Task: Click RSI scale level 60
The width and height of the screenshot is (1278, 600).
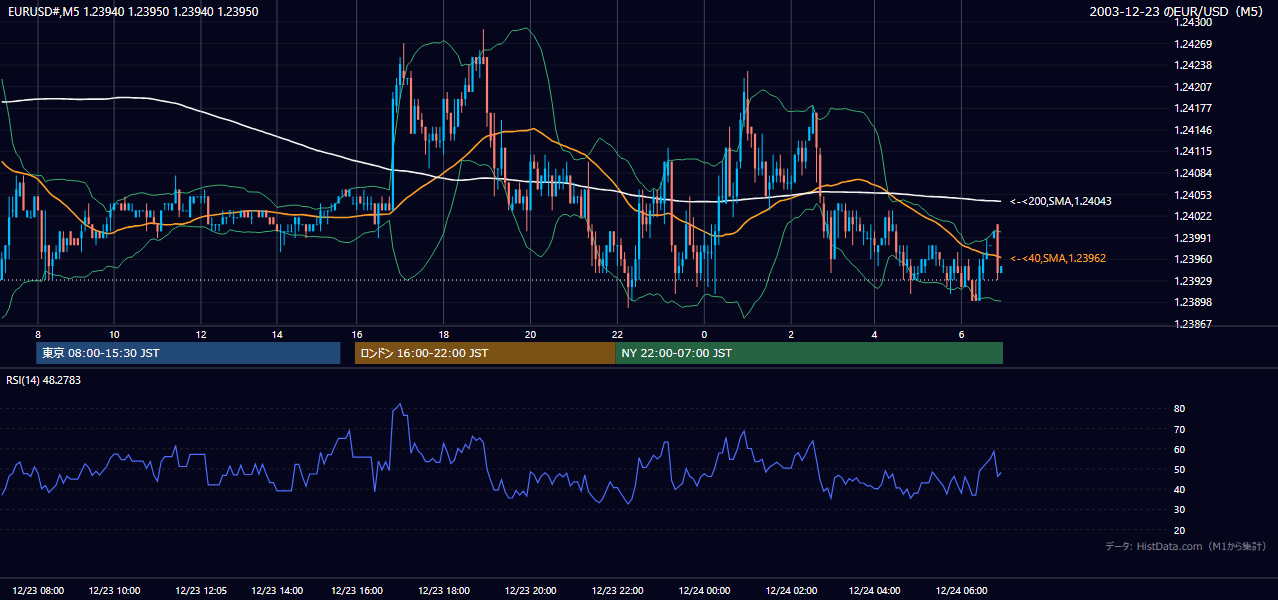Action: tap(1179, 449)
